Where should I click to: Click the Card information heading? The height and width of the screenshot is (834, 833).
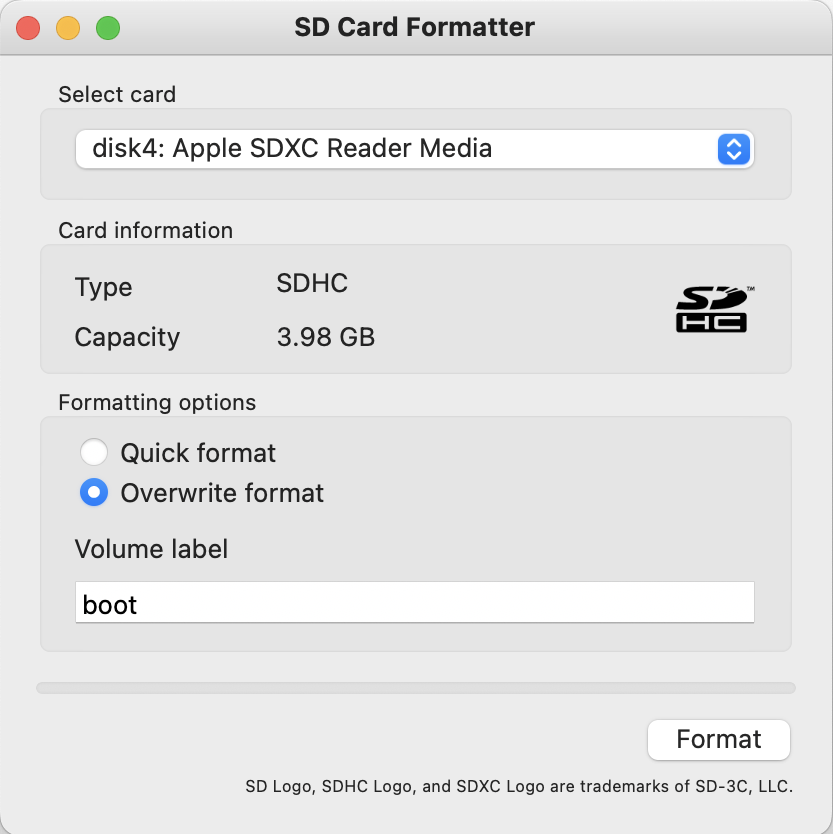[x=146, y=231]
